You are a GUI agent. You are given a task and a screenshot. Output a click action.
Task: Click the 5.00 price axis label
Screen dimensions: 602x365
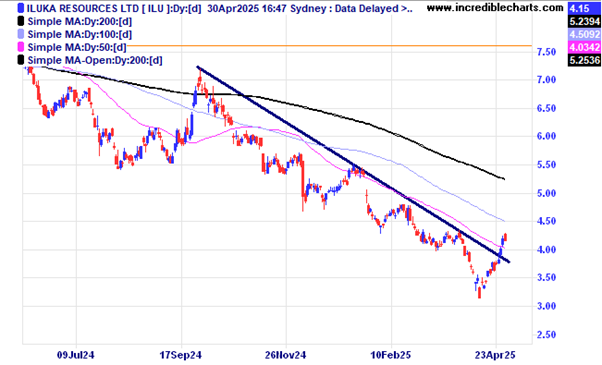click(x=546, y=193)
